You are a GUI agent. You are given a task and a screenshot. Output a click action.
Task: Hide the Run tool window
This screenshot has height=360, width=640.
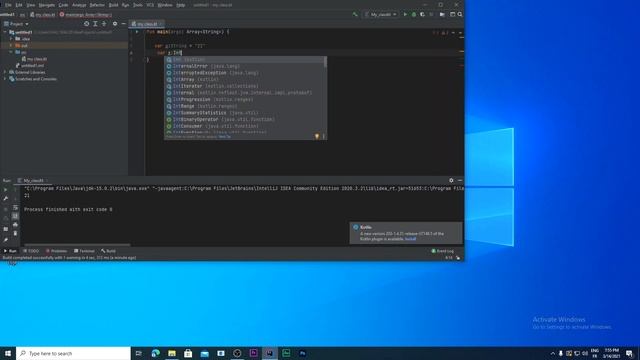[x=460, y=180]
